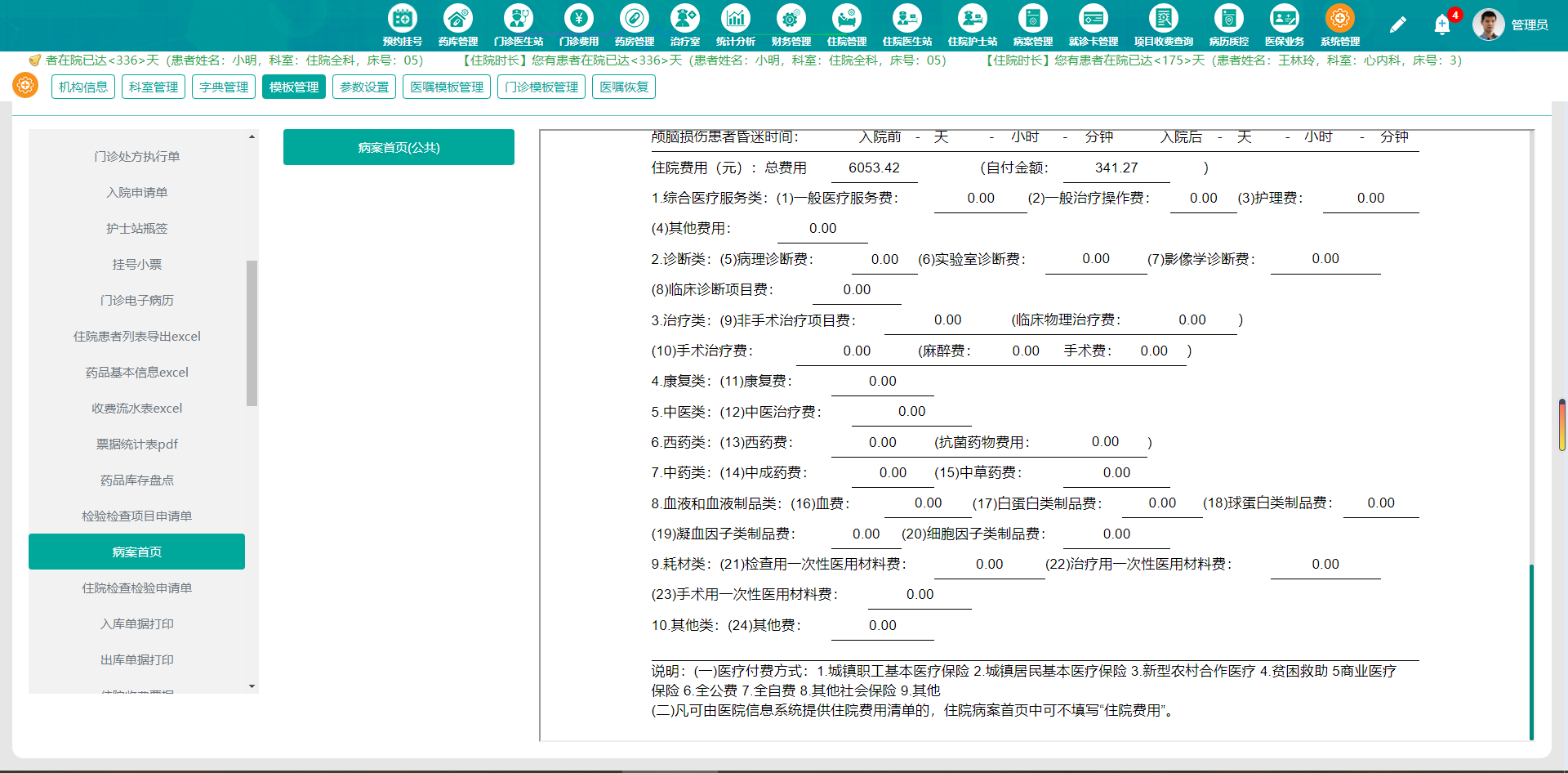The height and width of the screenshot is (773, 1568).
Task: Select the active 模板管理 tab
Action: point(294,87)
